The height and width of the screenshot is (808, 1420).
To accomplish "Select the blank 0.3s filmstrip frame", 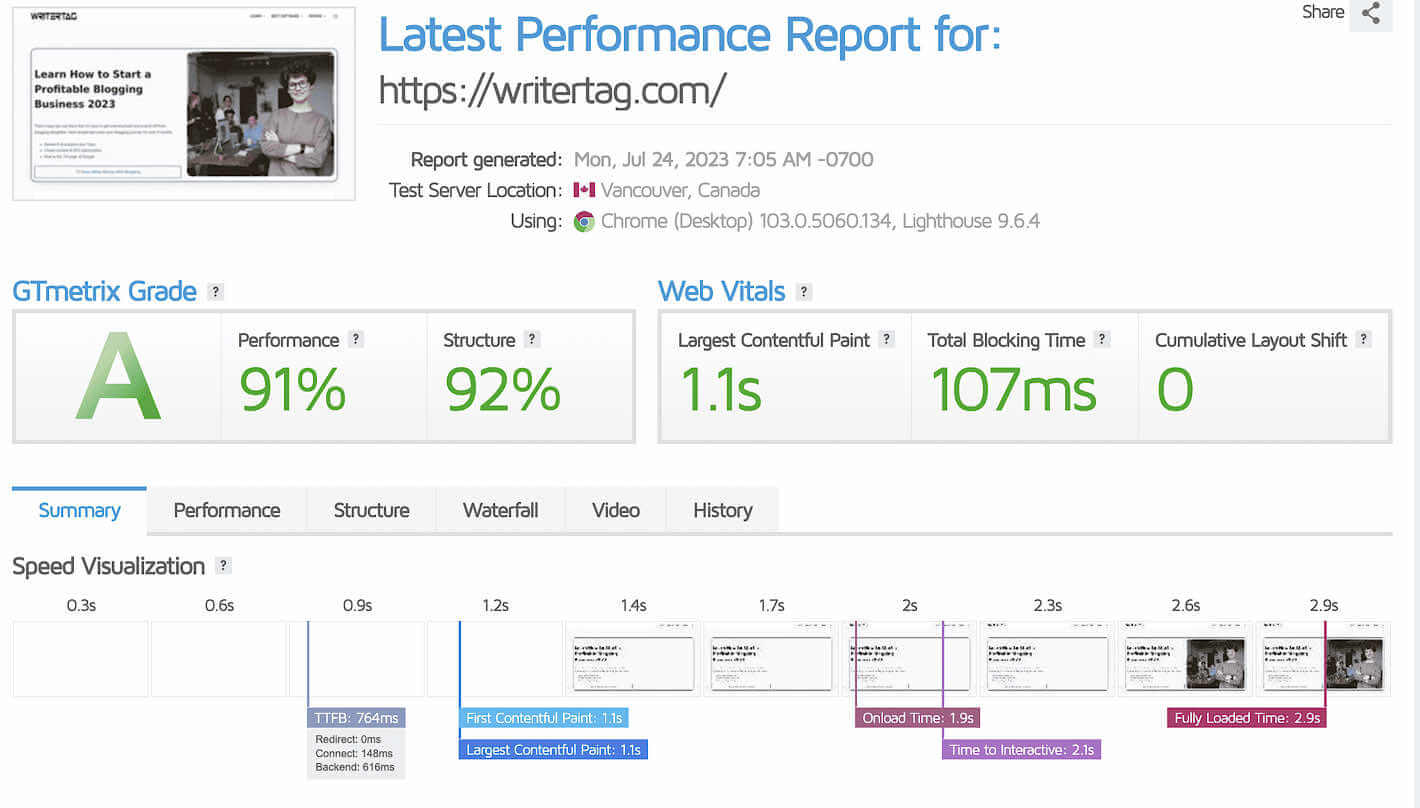I will (81, 659).
